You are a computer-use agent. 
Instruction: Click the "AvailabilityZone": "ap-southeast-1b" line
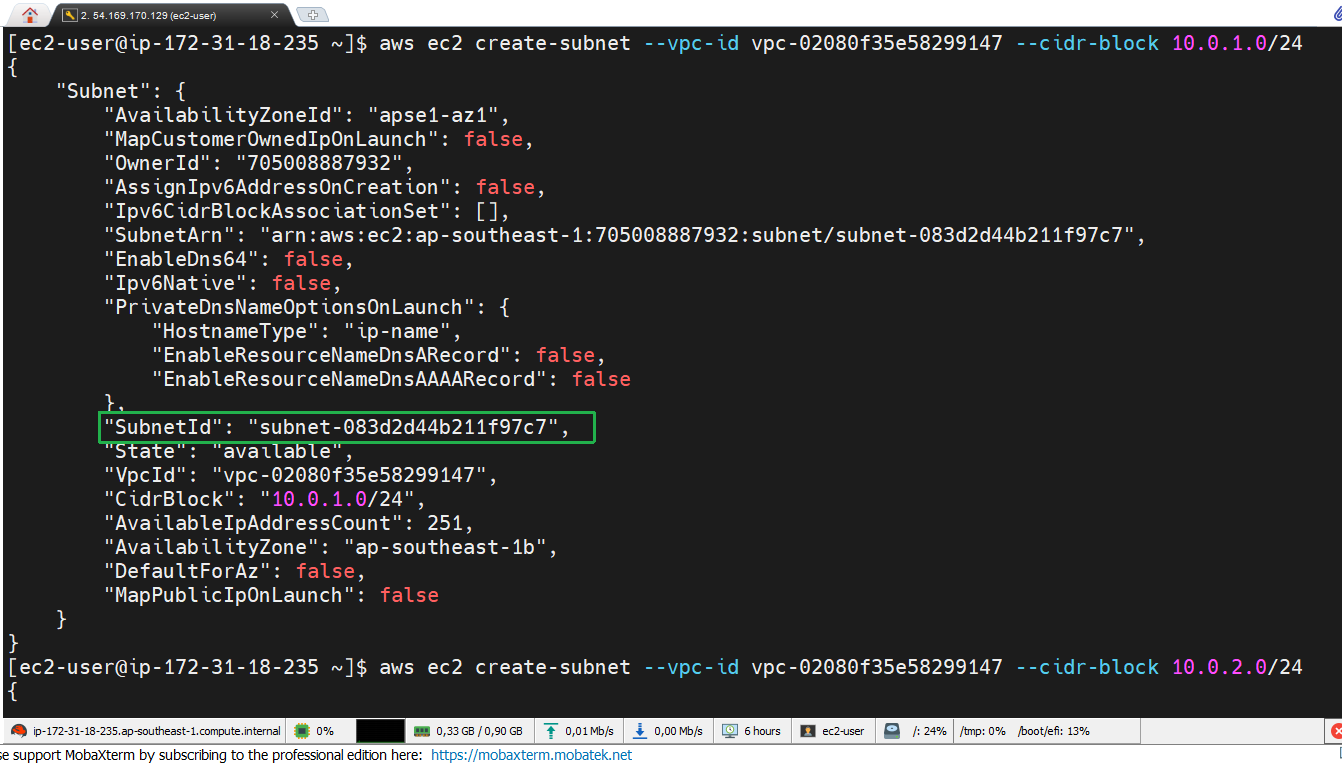331,547
